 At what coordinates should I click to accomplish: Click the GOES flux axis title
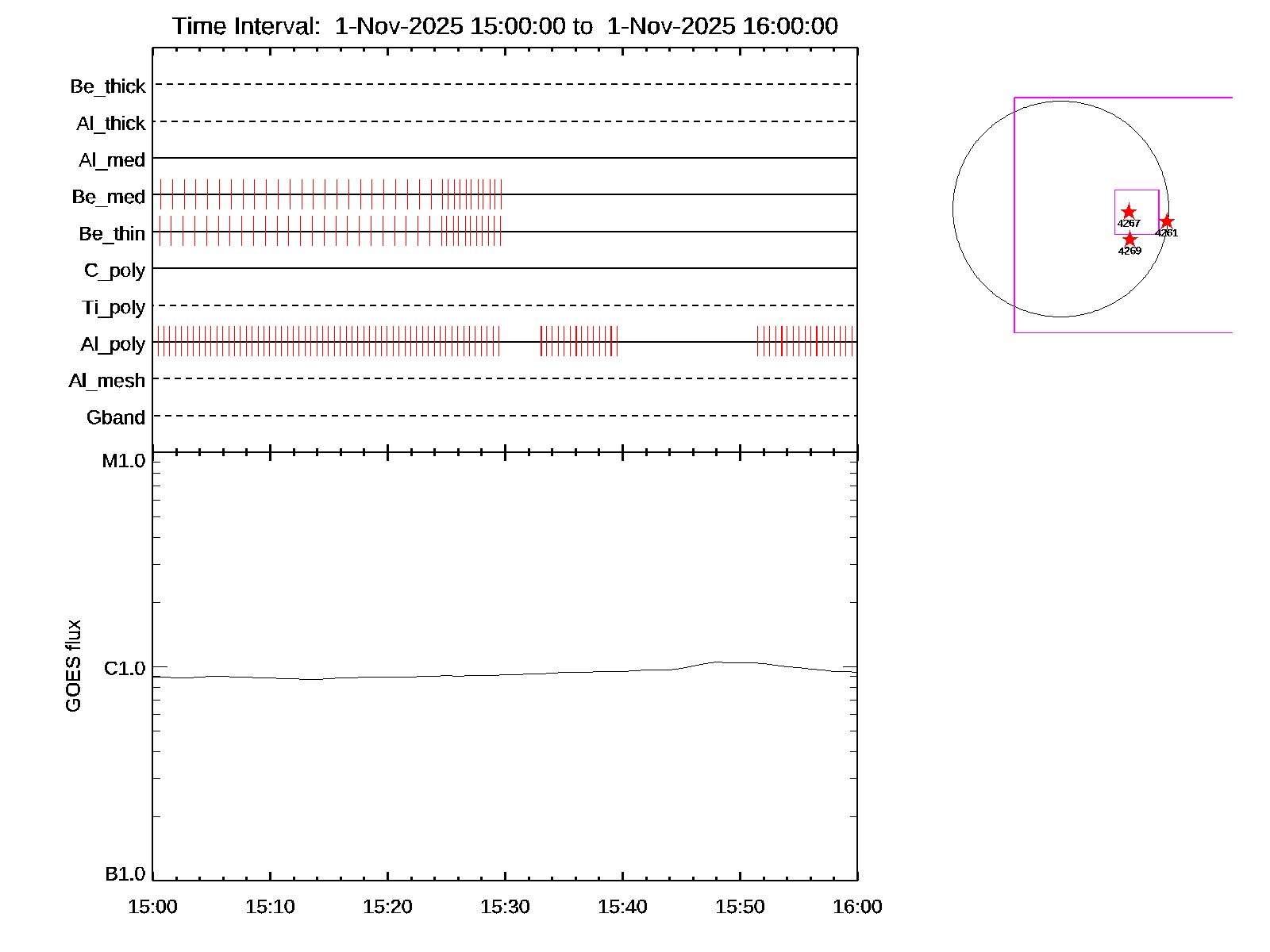[x=73, y=666]
